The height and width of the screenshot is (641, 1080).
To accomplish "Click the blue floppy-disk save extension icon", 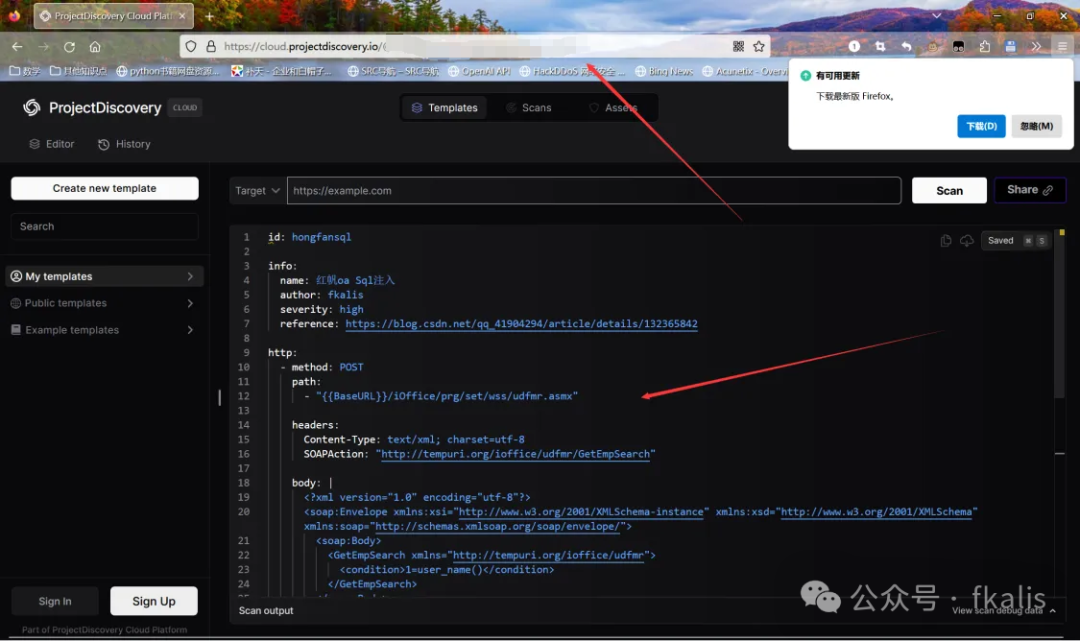I will point(1010,46).
